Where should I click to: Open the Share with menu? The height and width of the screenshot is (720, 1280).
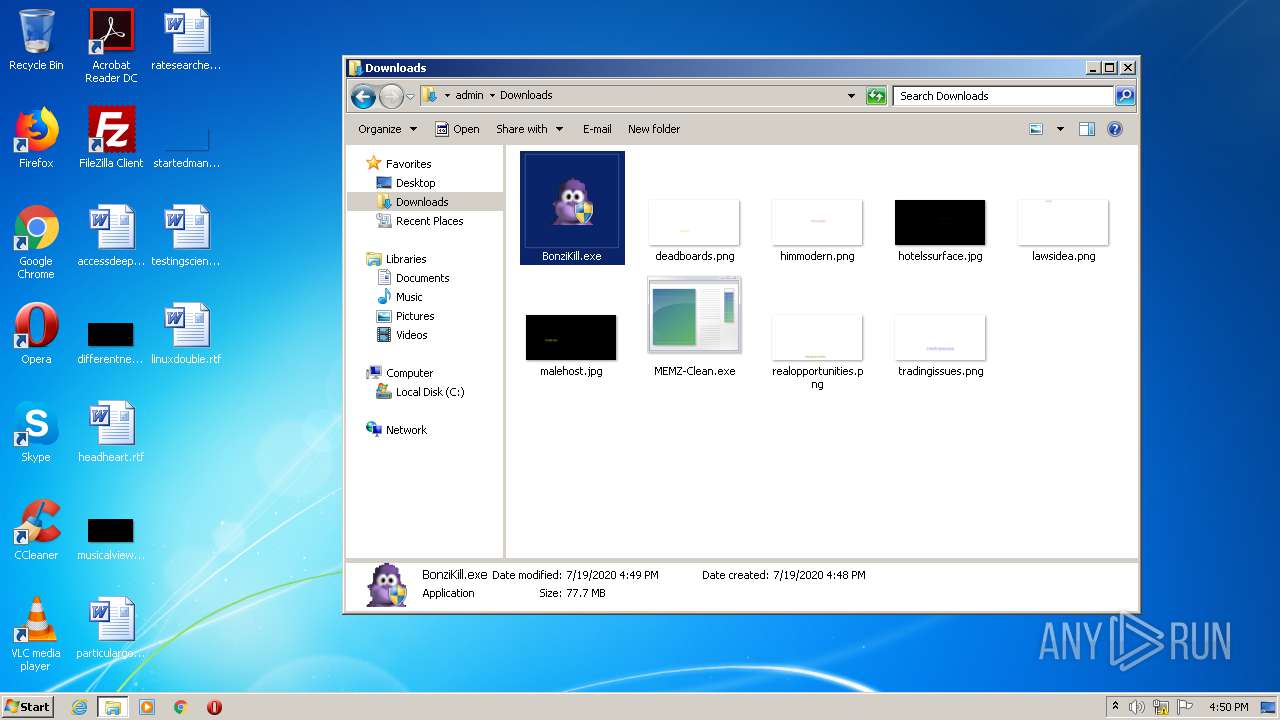pyautogui.click(x=529, y=129)
